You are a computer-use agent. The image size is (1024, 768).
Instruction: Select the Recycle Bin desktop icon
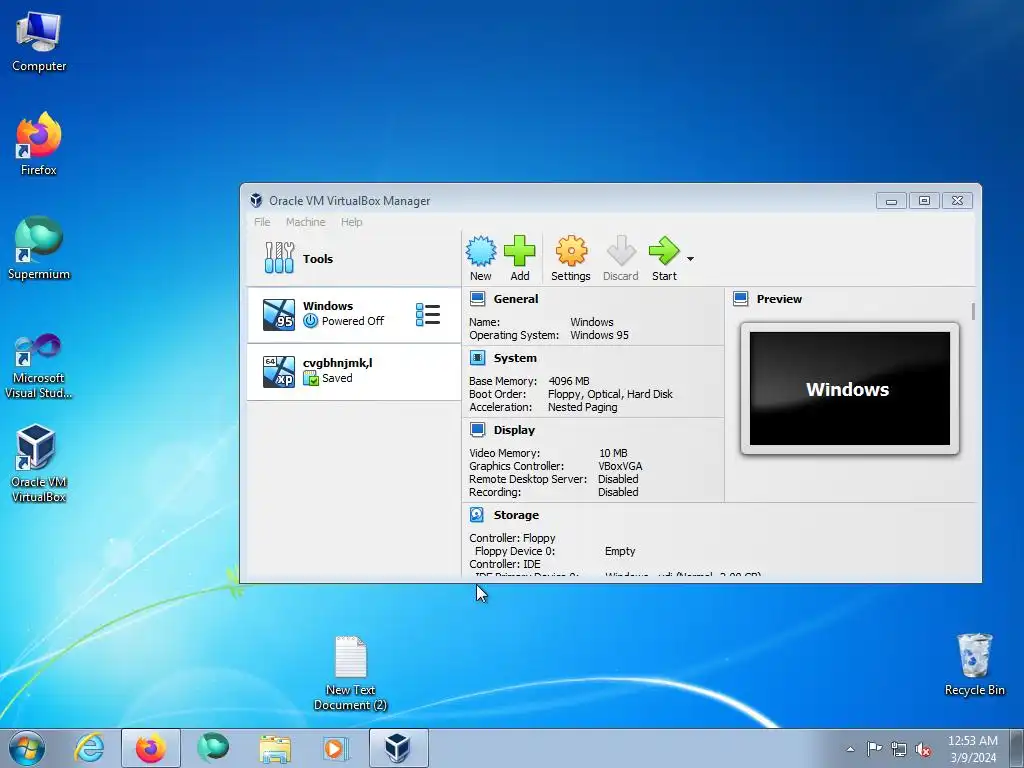974,664
